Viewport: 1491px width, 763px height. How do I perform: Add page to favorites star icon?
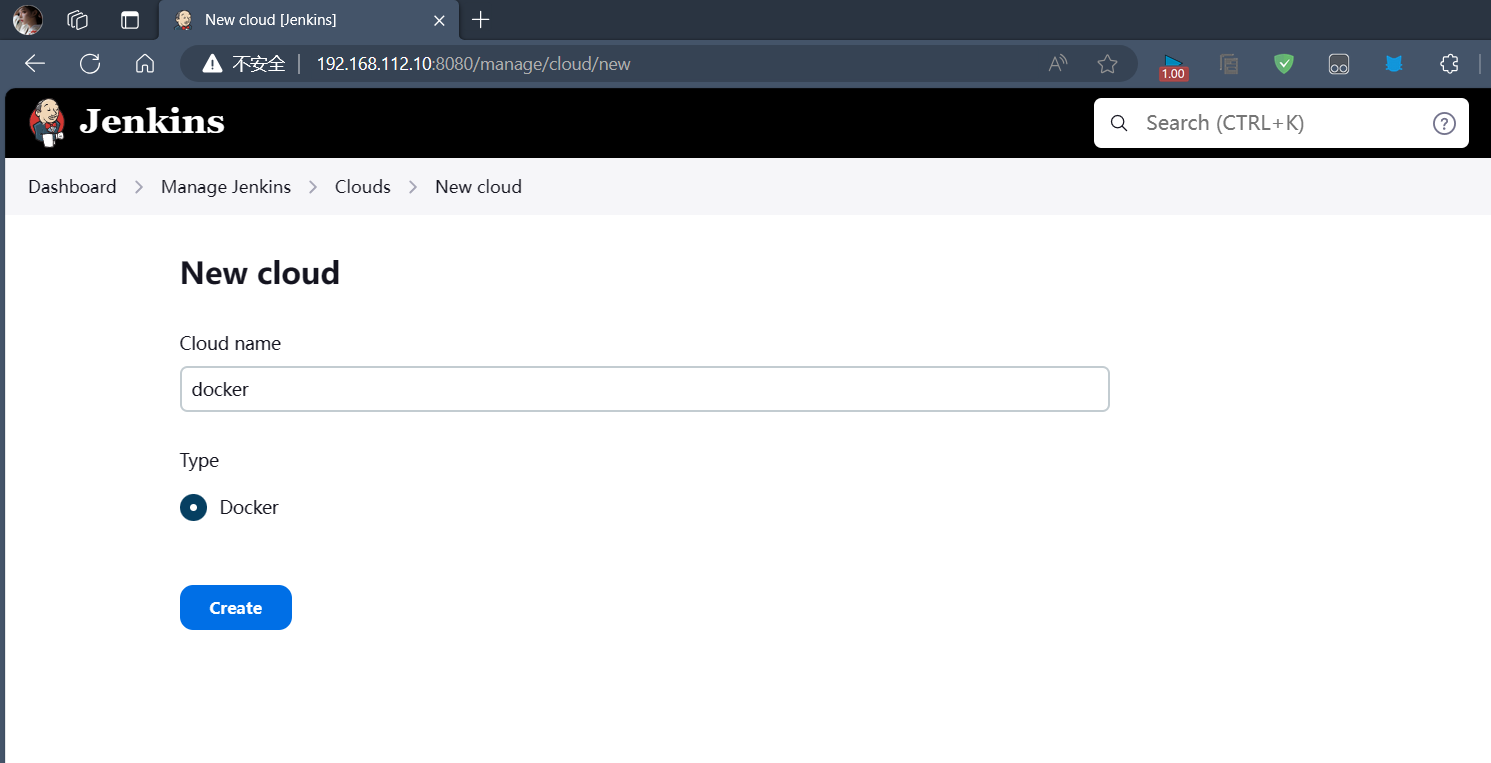(x=1107, y=64)
